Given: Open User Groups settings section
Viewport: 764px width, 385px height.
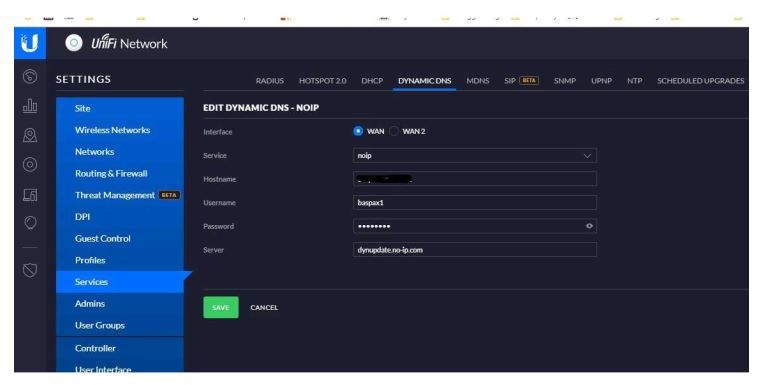Looking at the screenshot, I should 120,325.
